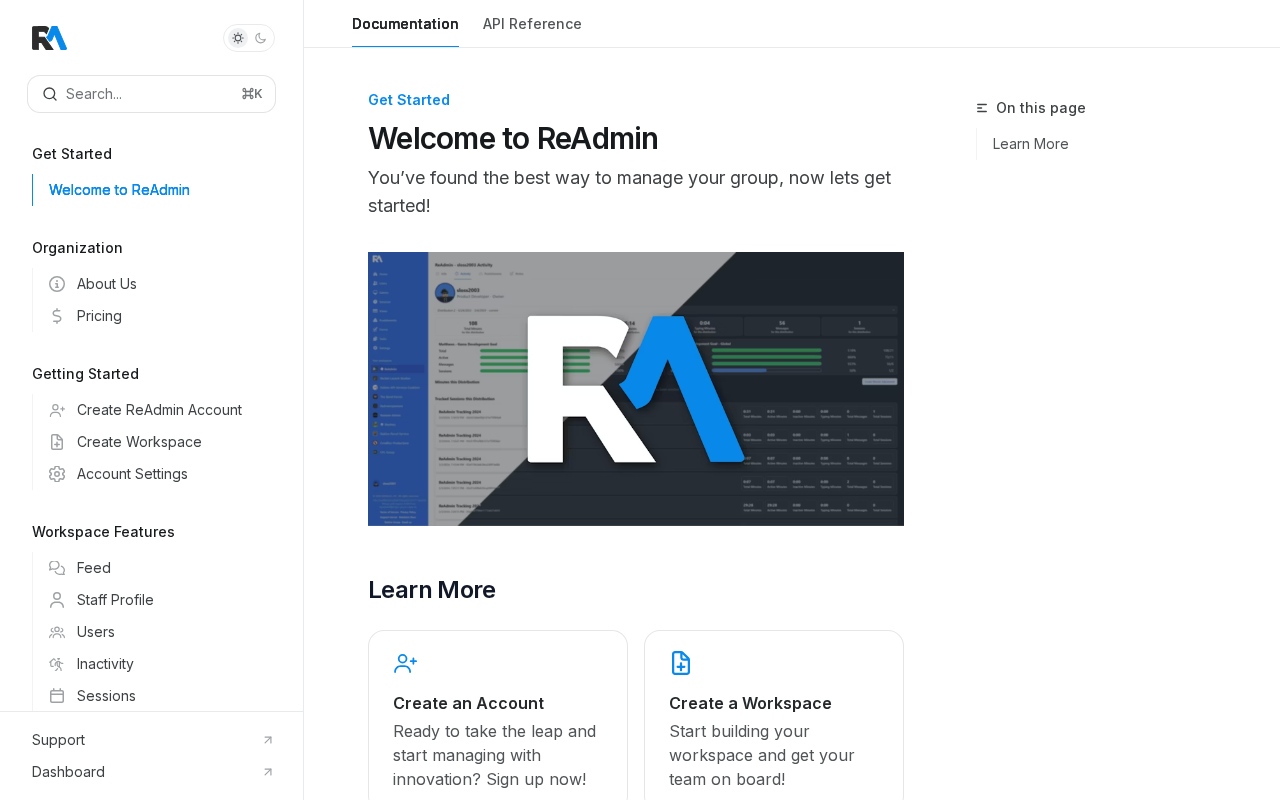Click the Dashboard external arrow icon
1280x800 pixels.
[x=268, y=772]
